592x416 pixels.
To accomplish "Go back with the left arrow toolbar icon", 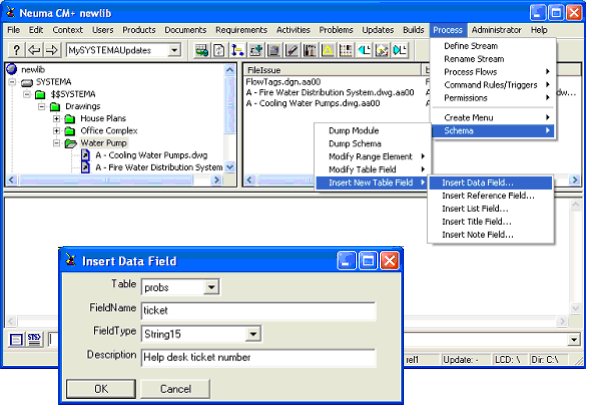I will 34,50.
